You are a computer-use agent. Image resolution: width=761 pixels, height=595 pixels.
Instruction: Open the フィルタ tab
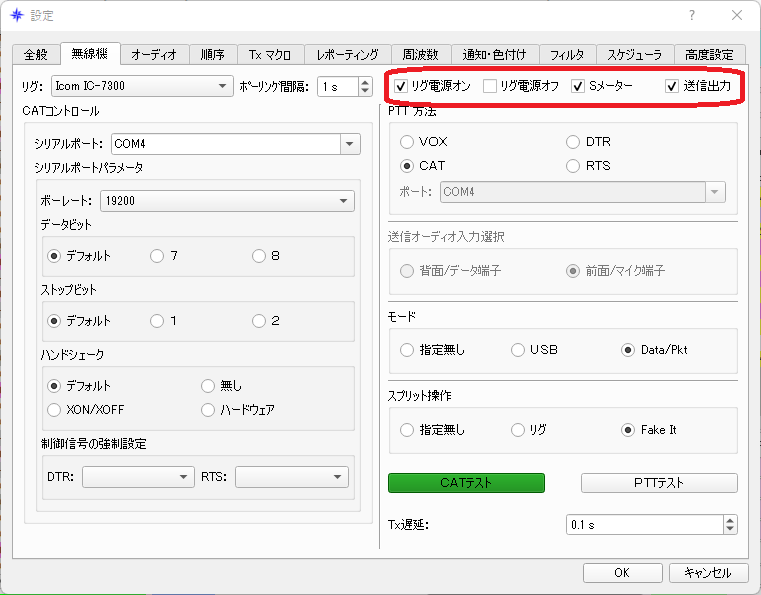(x=567, y=54)
